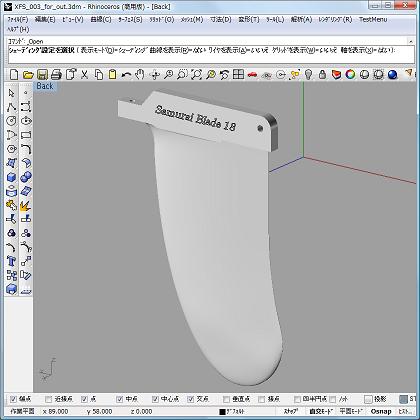Click the Undo arrow icon
Viewport: 420px width, 420px height.
tap(126, 75)
